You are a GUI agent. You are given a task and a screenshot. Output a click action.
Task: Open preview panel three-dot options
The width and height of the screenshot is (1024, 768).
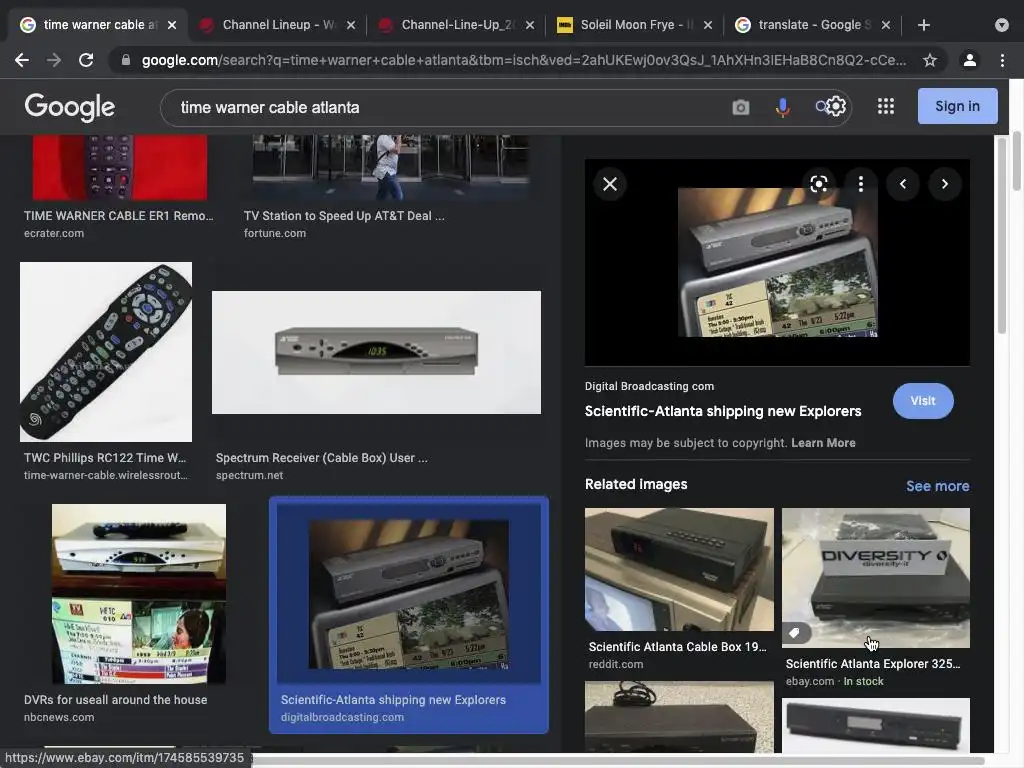861,184
